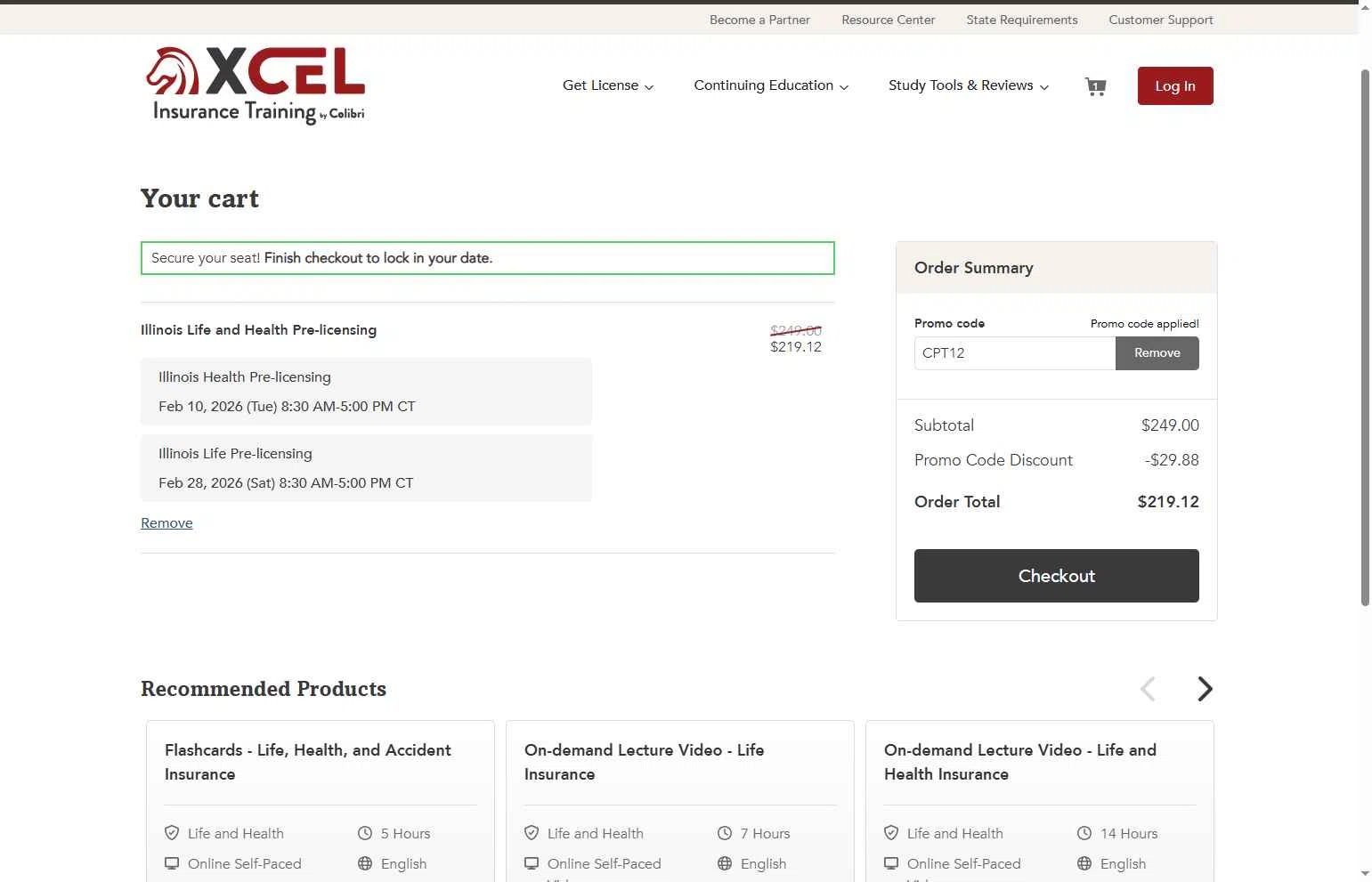Click the struck-through $249.00 price
Viewport: 1372px width, 882px height.
(796, 330)
